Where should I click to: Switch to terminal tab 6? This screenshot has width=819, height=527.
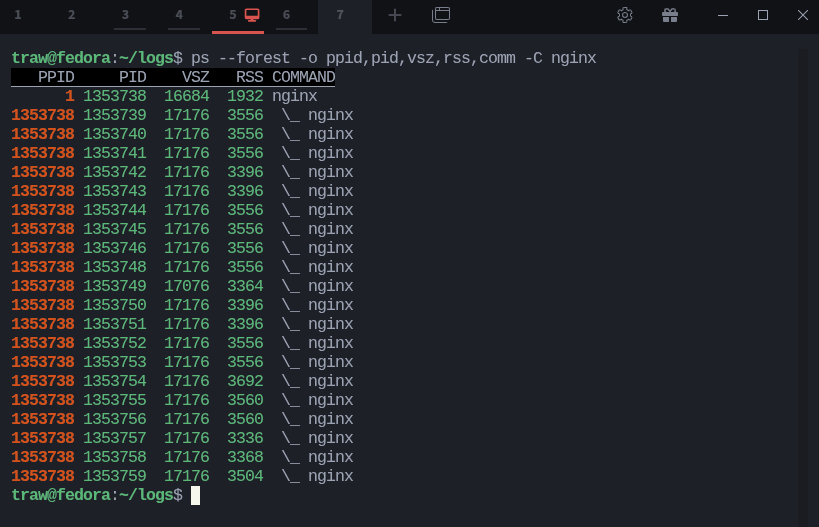click(286, 15)
